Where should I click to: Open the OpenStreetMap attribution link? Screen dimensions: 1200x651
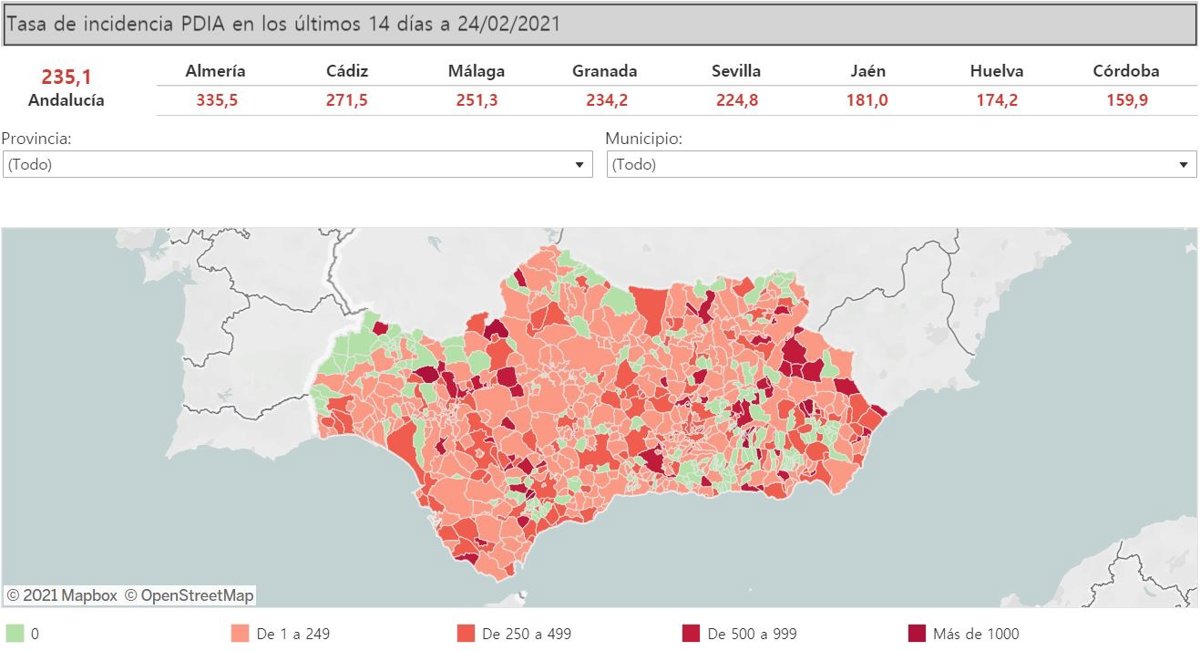click(x=189, y=595)
